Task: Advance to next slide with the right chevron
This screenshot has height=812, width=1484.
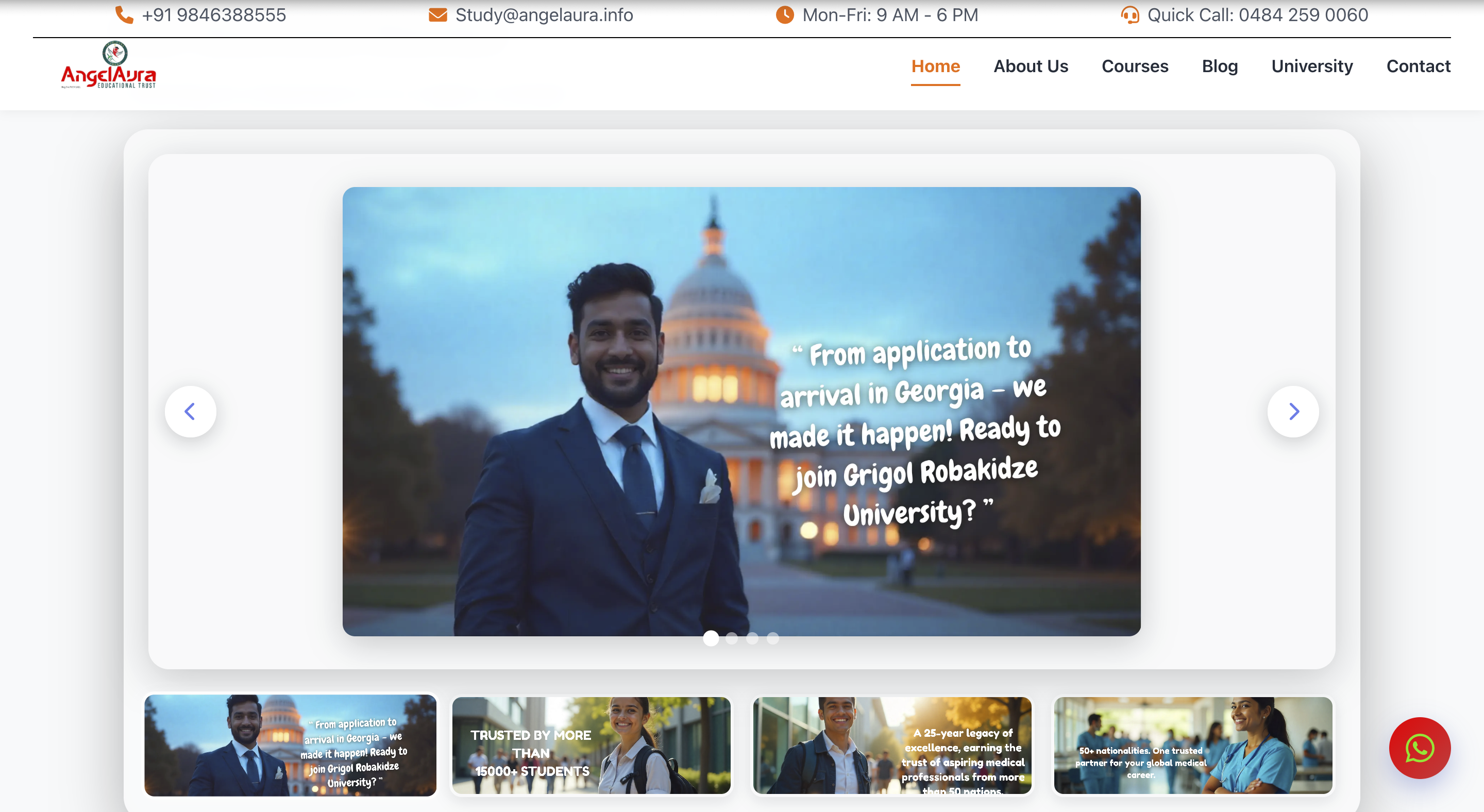Action: 1294,411
